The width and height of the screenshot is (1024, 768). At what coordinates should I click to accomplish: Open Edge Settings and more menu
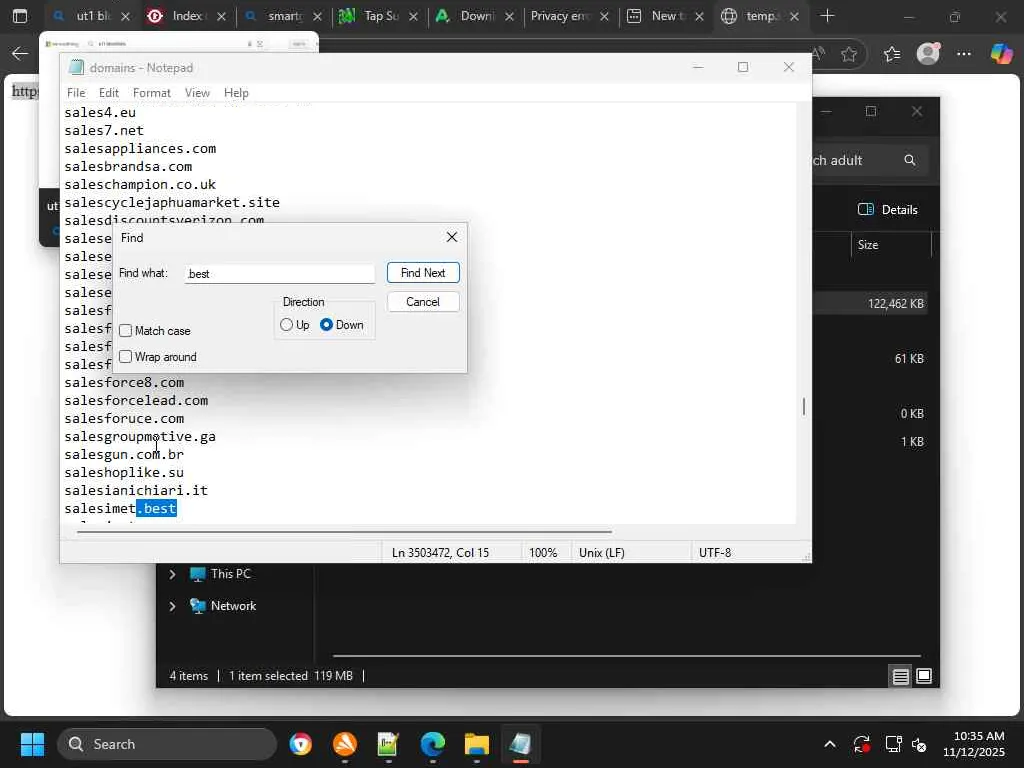pos(964,54)
